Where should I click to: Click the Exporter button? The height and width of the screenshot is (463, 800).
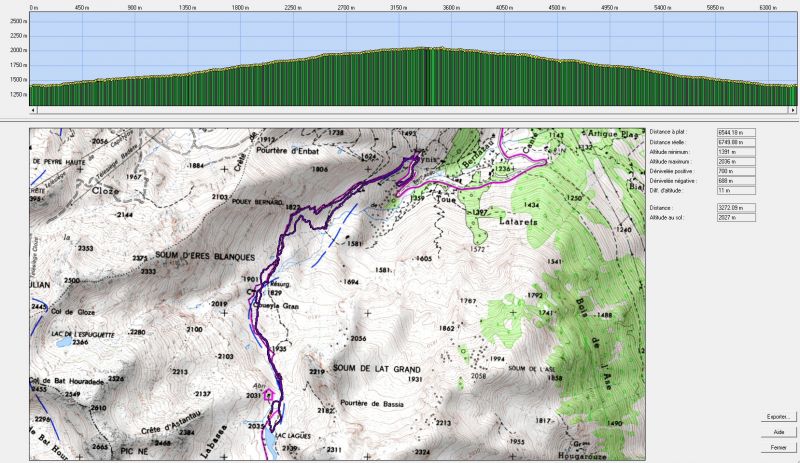coord(777,416)
